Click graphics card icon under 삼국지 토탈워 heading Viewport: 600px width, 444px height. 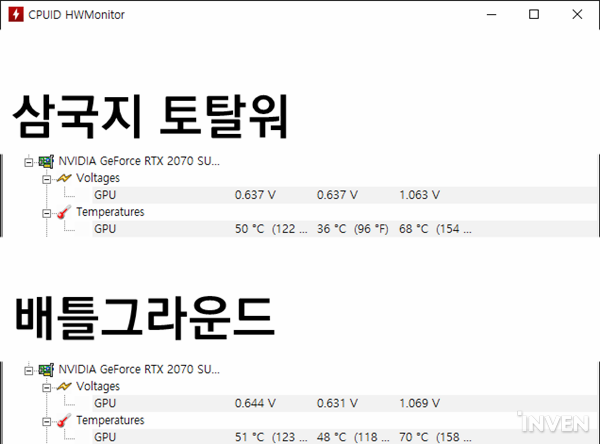click(x=46, y=162)
